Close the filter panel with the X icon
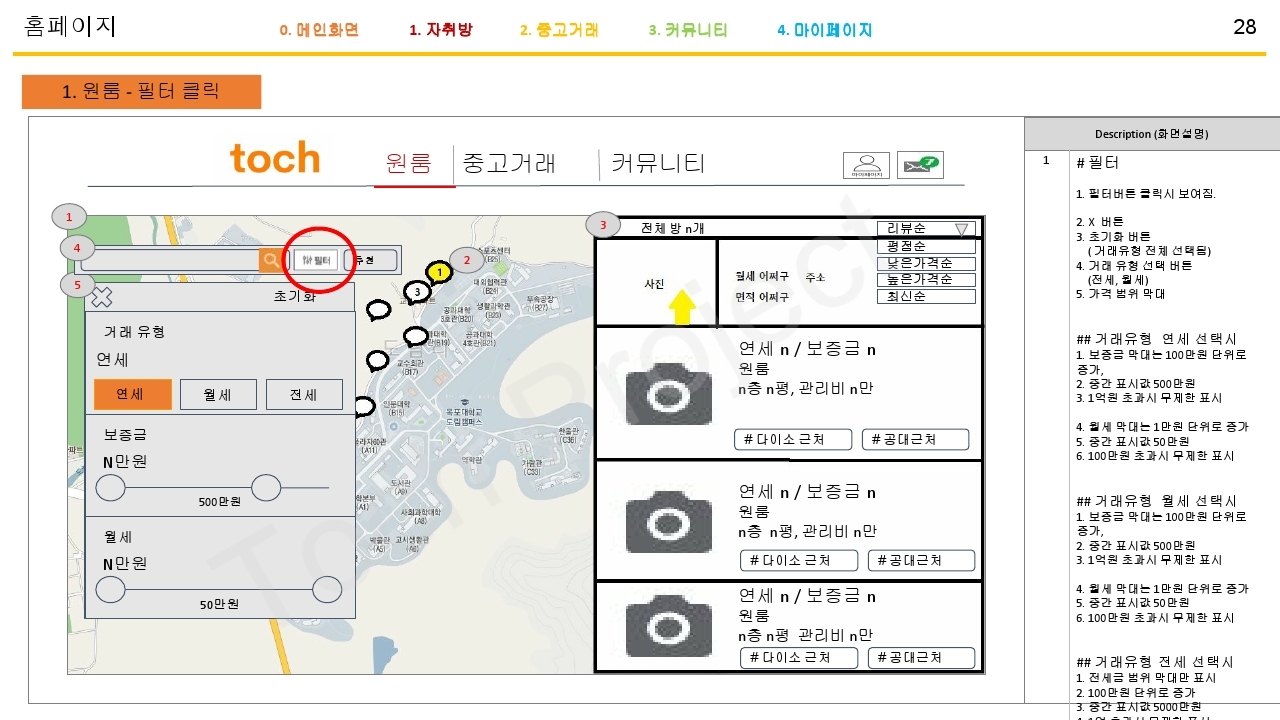Screen dimensions: 1280x720 102,297
